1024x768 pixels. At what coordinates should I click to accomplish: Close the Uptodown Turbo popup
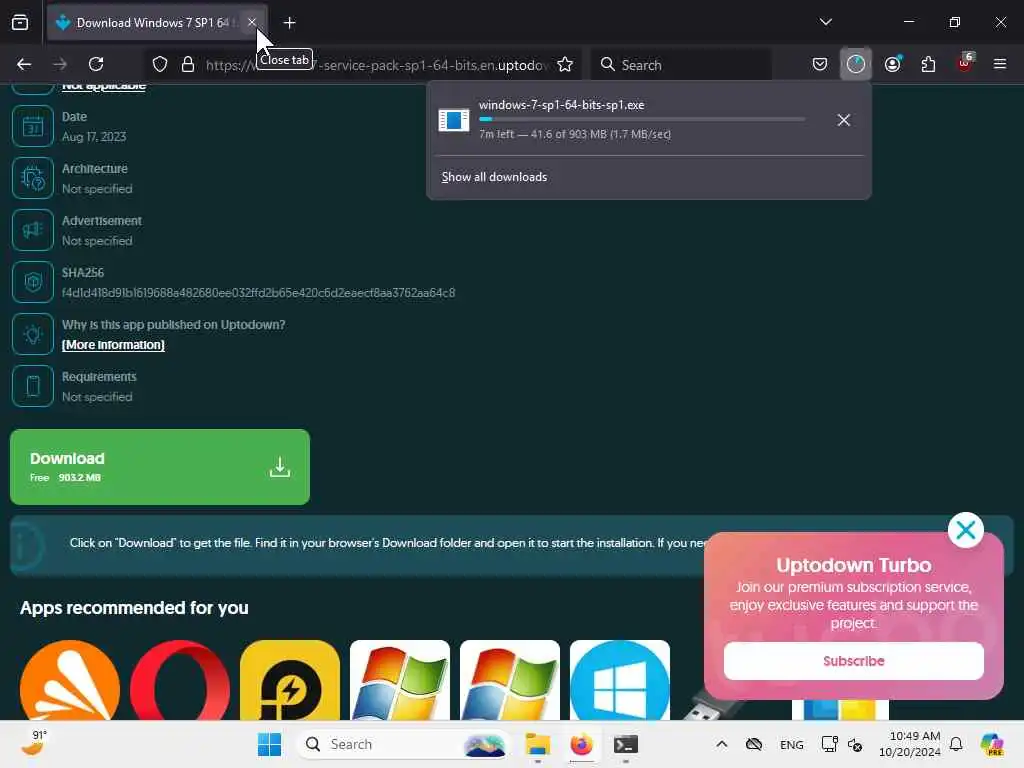coord(966,530)
